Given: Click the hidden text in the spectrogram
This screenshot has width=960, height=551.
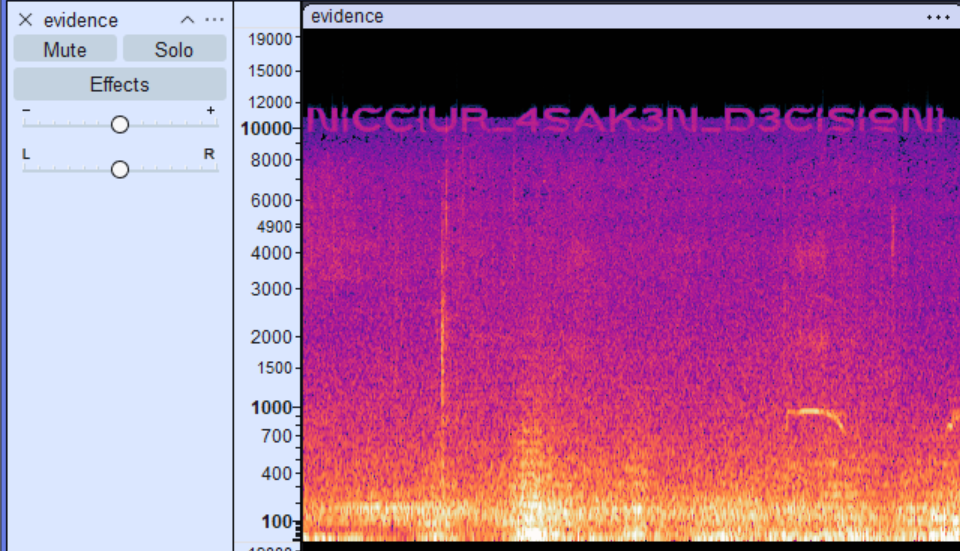Looking at the screenshot, I should coord(625,119).
